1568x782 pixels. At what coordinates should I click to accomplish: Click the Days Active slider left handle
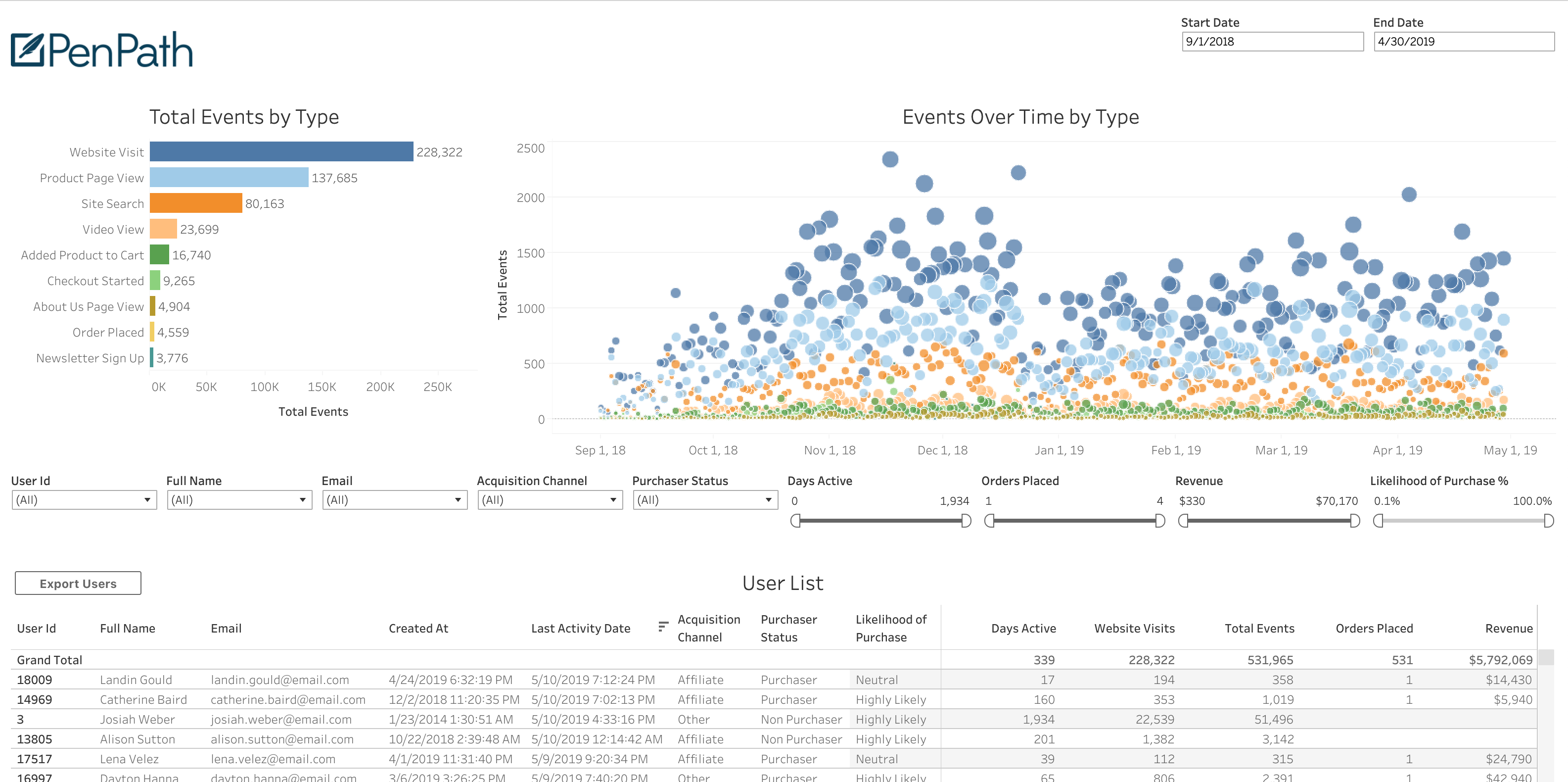coord(795,521)
